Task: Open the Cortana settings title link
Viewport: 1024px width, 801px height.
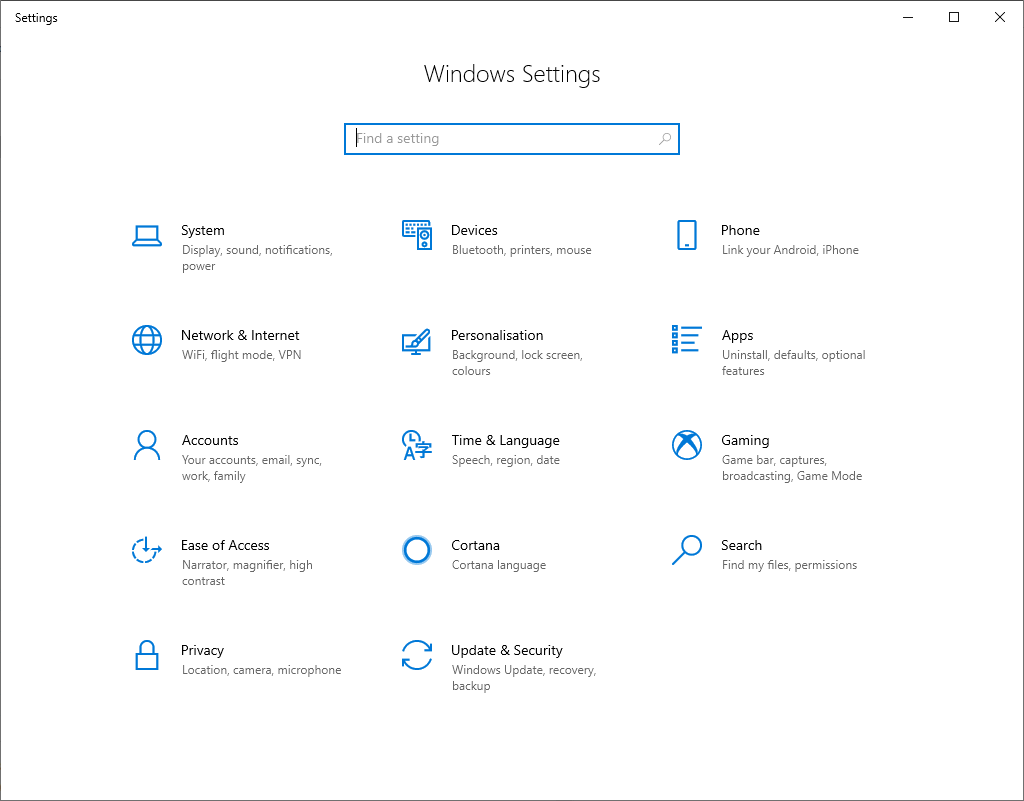Action: 475,546
